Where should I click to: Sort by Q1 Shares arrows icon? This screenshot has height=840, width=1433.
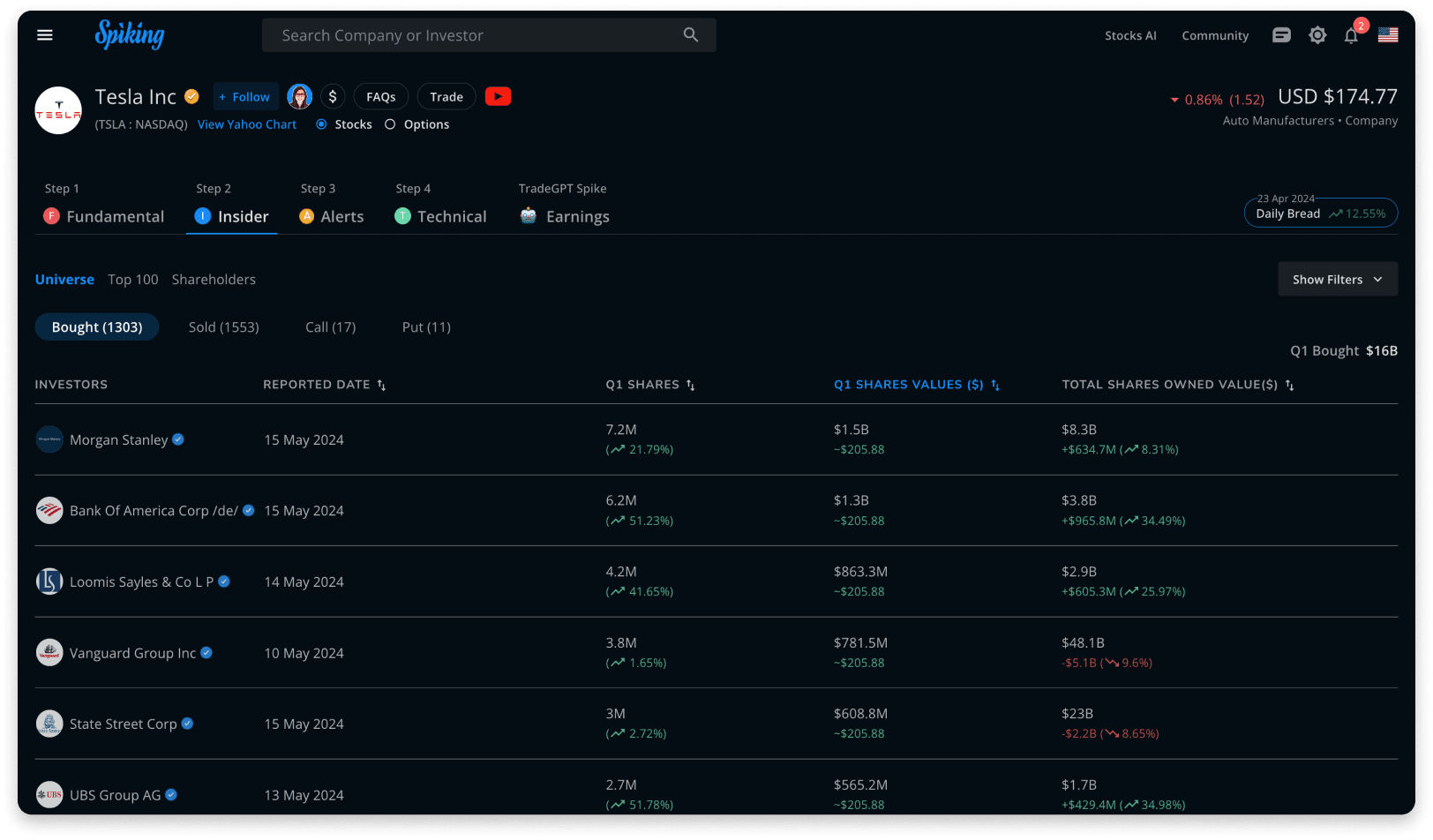pos(690,385)
